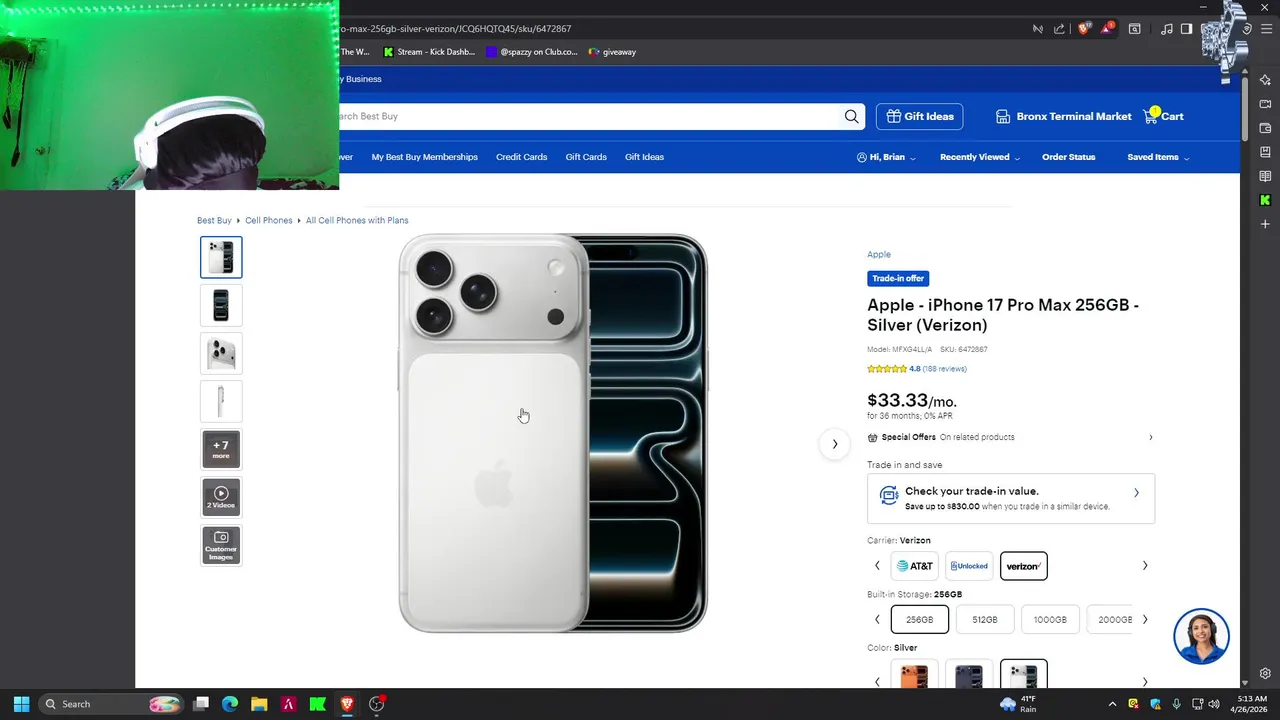Open Leo AI sparkle icon in sidebar
1280x720 pixels.
coord(1265,80)
